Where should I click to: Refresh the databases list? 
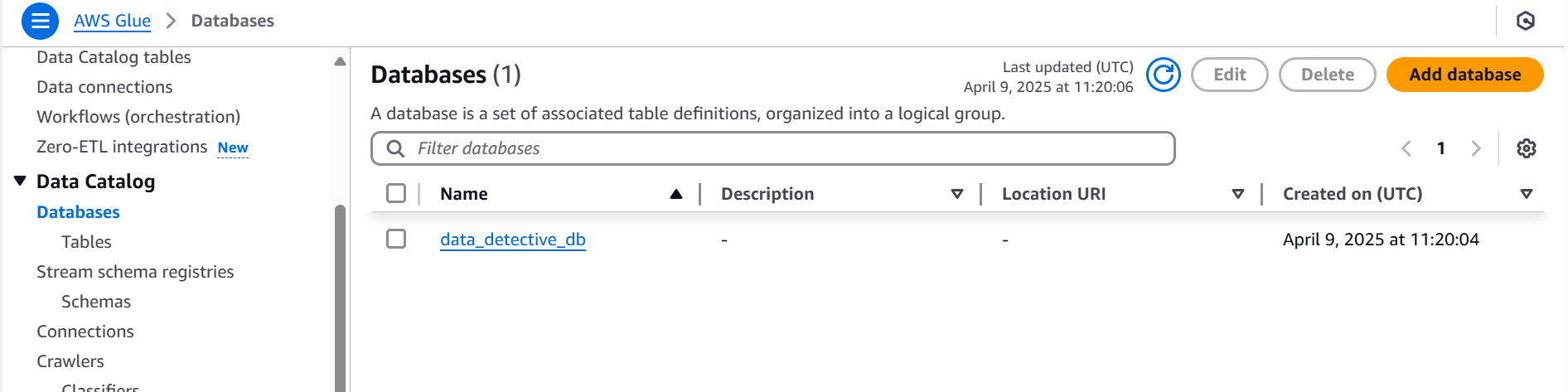point(1164,75)
